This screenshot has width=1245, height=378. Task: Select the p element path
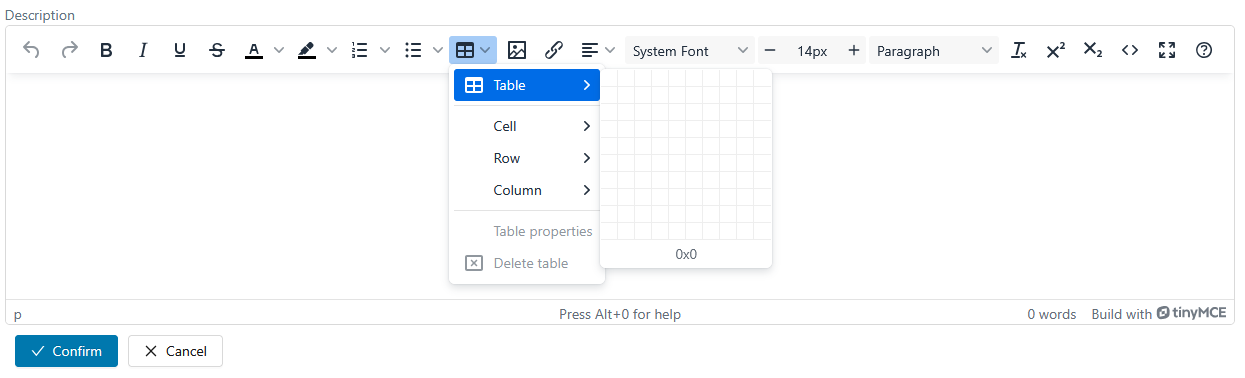point(18,314)
